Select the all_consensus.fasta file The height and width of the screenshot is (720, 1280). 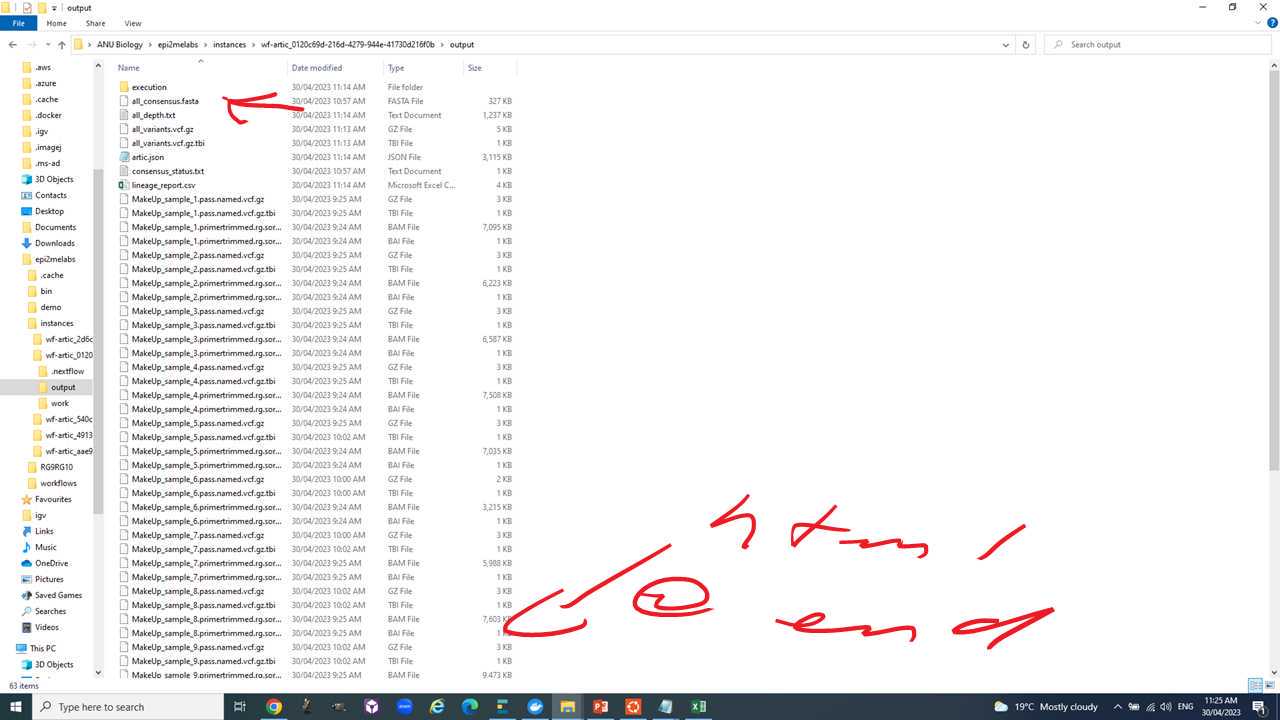point(165,101)
